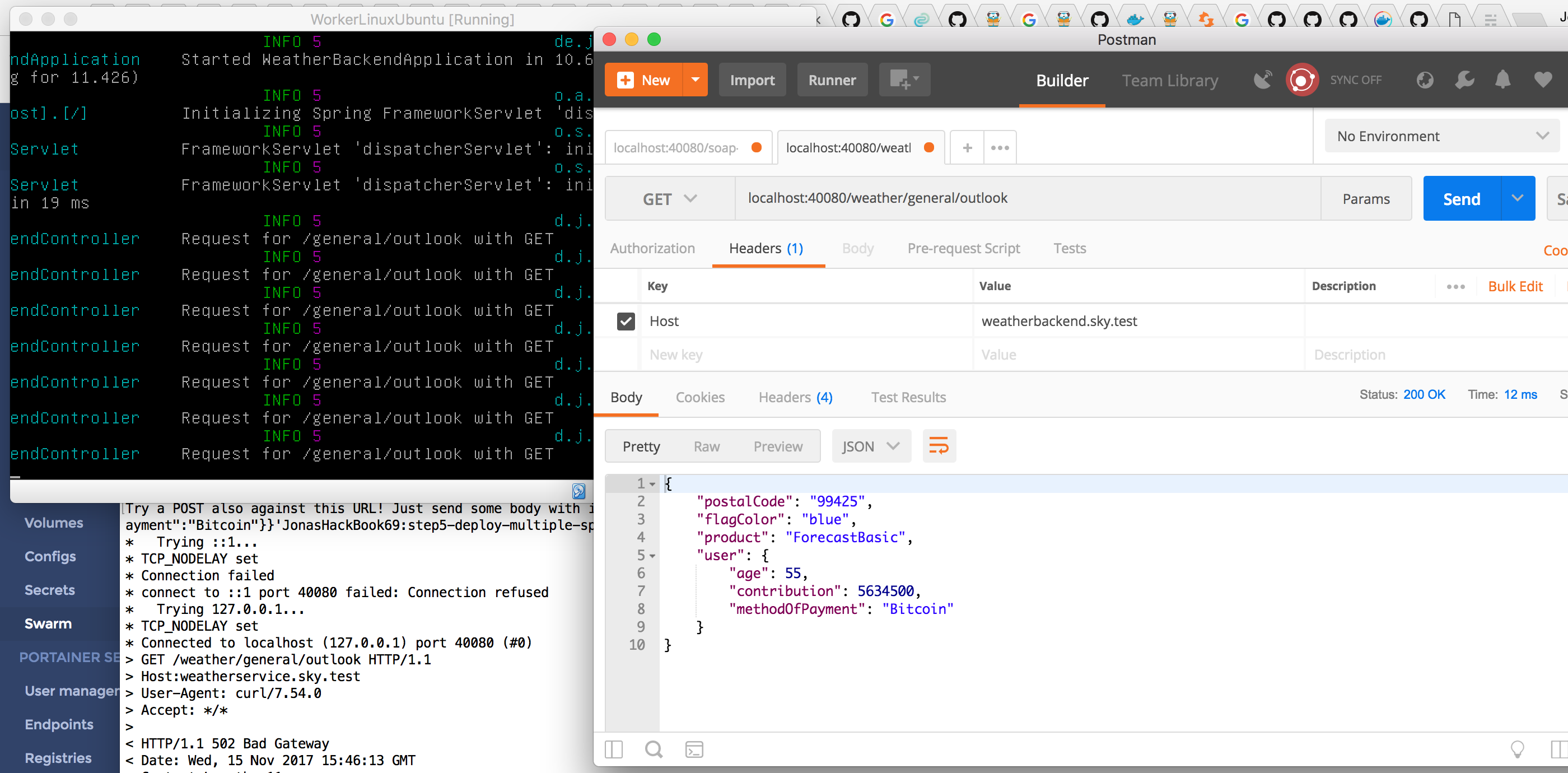Click the heart icon in toolbar

click(x=1542, y=80)
